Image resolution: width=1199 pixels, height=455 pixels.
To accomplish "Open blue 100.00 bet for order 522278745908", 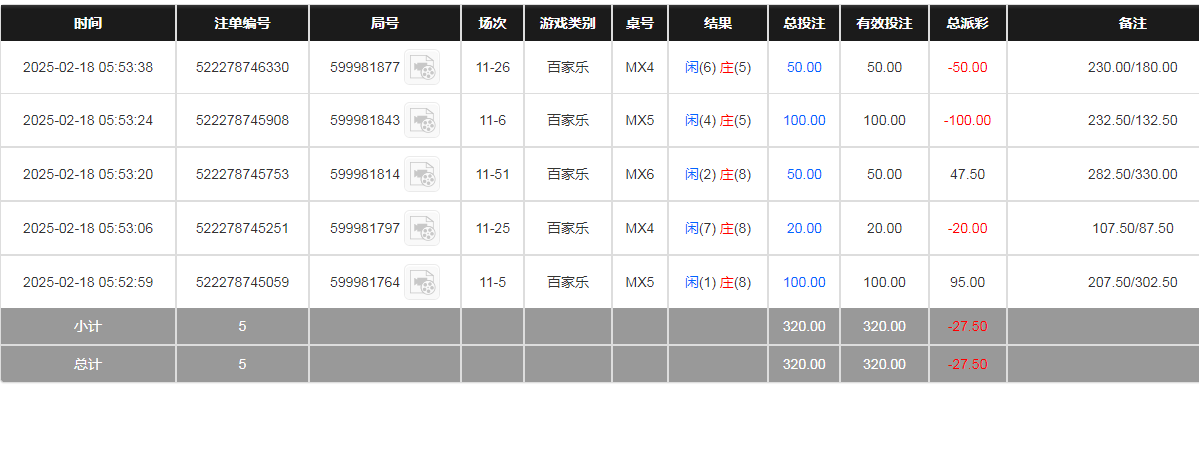I will 804,121.
